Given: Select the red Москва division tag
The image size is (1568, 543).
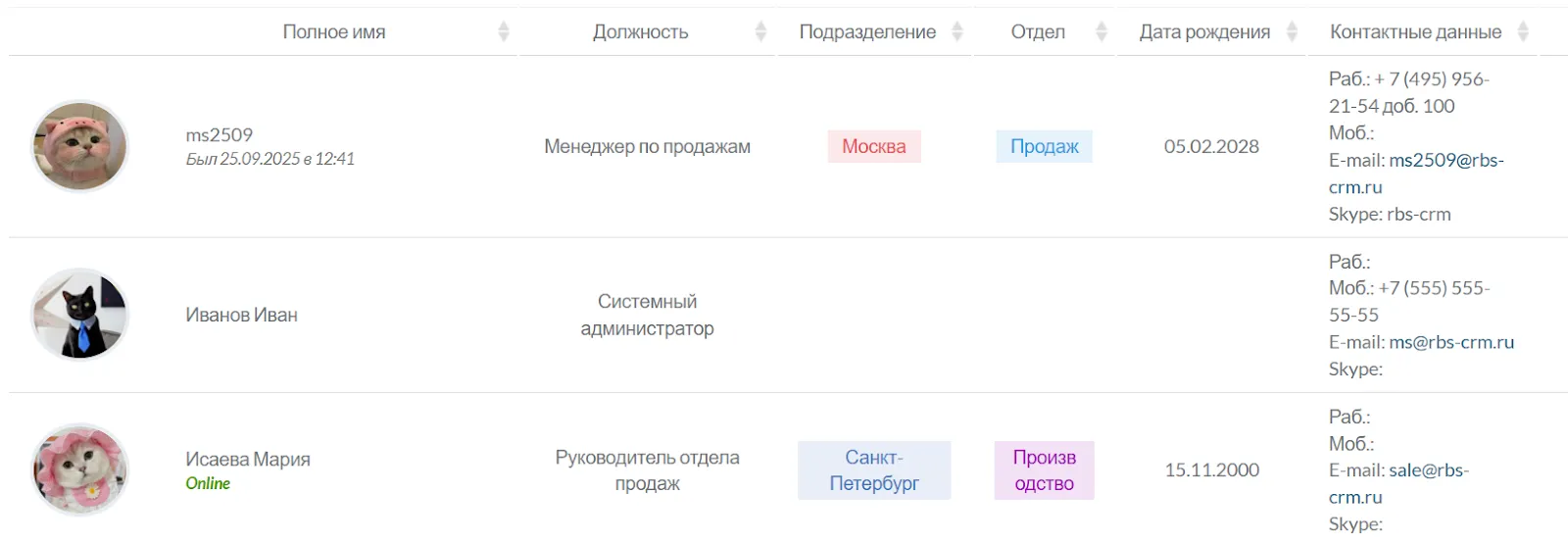Looking at the screenshot, I should coord(873,147).
